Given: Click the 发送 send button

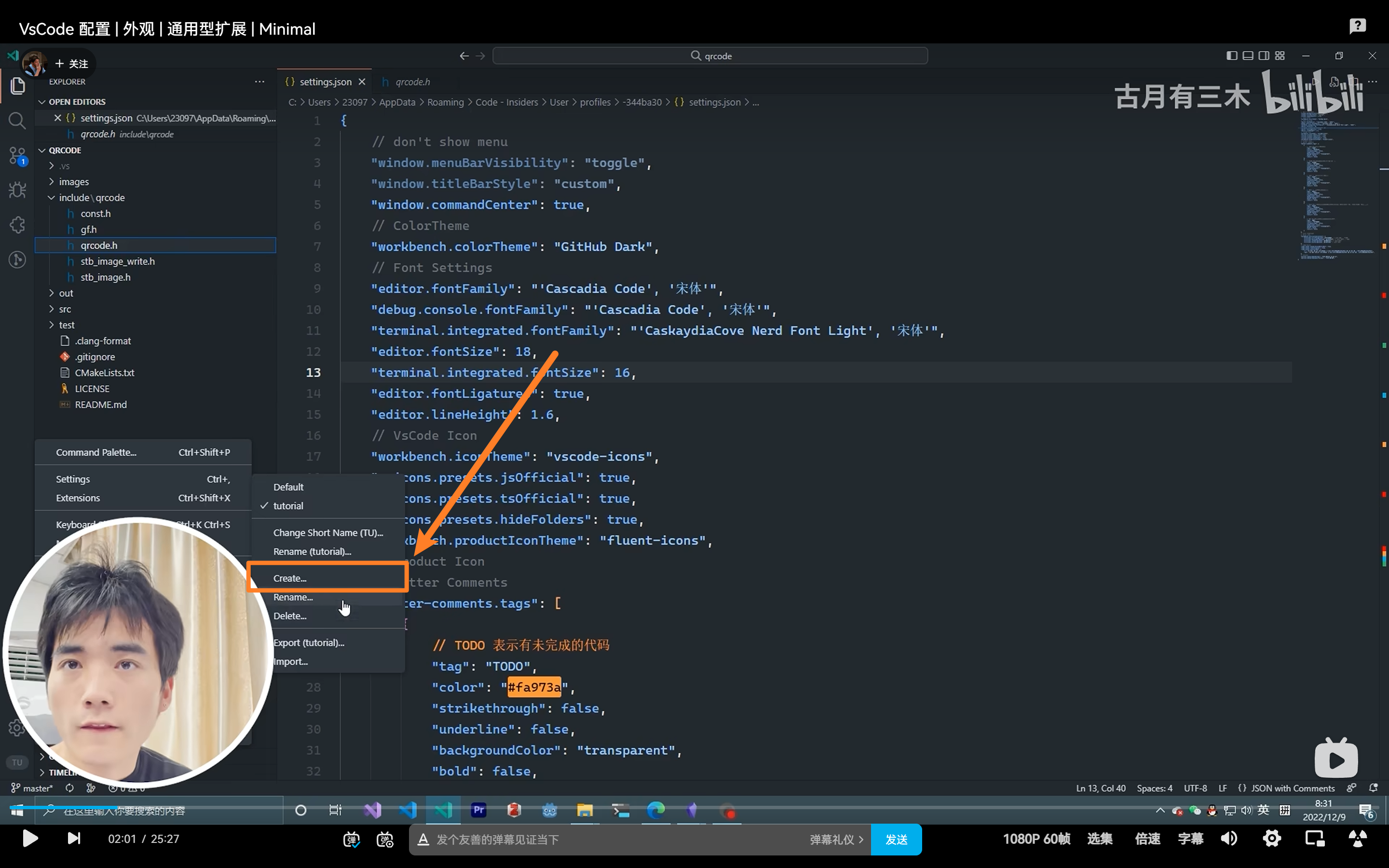Looking at the screenshot, I should (896, 839).
